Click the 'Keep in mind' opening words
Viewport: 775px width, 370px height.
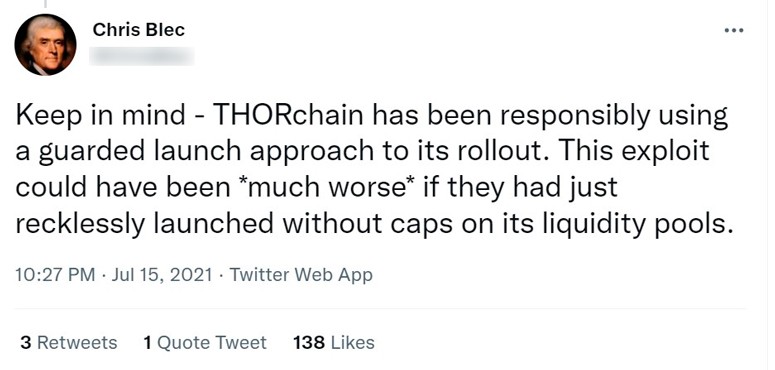100,116
